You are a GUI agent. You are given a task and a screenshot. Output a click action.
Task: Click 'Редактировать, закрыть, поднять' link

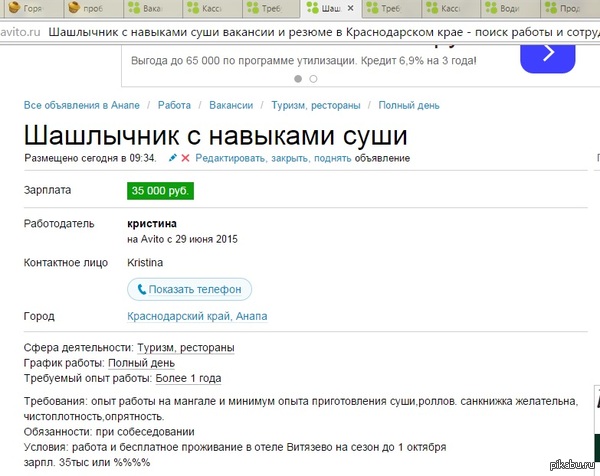(x=273, y=158)
